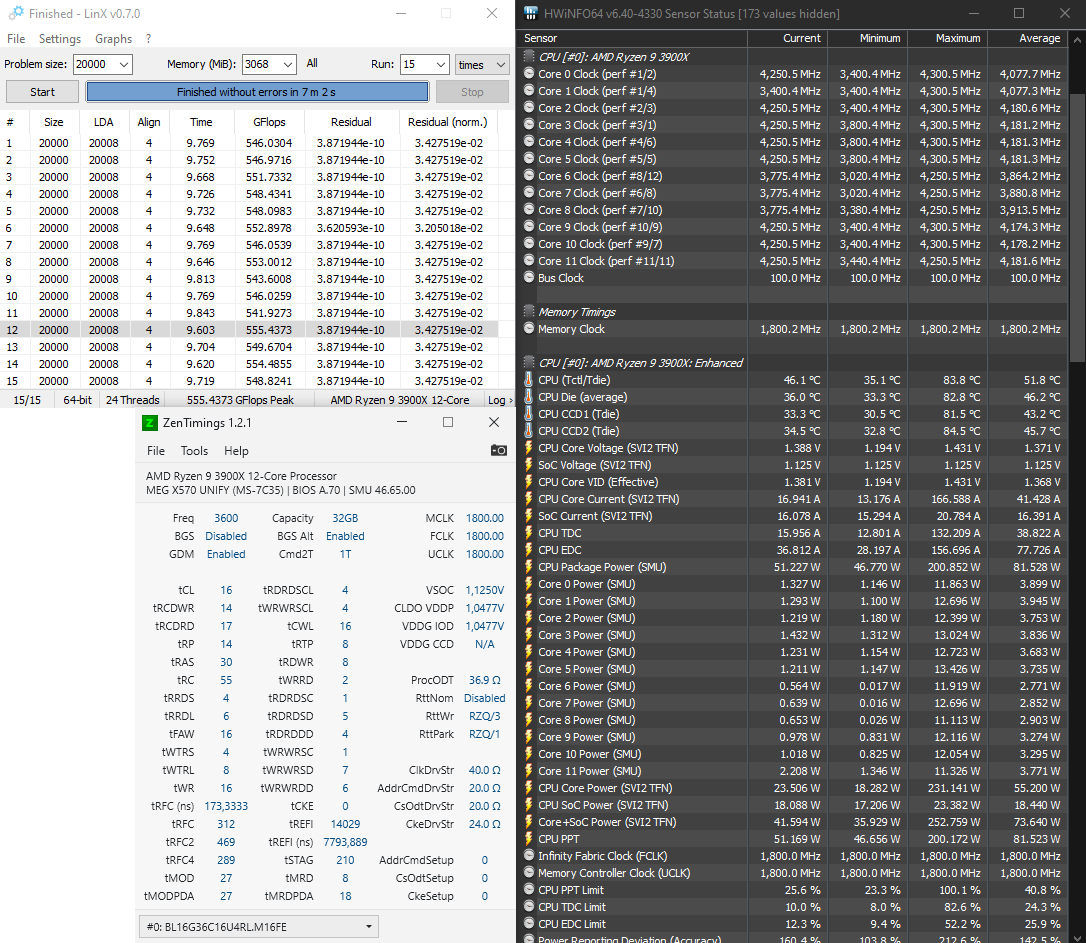Screen dimensions: 1086x943
Task: Click the Freq value 3600 in ZenTimings
Action: point(226,518)
